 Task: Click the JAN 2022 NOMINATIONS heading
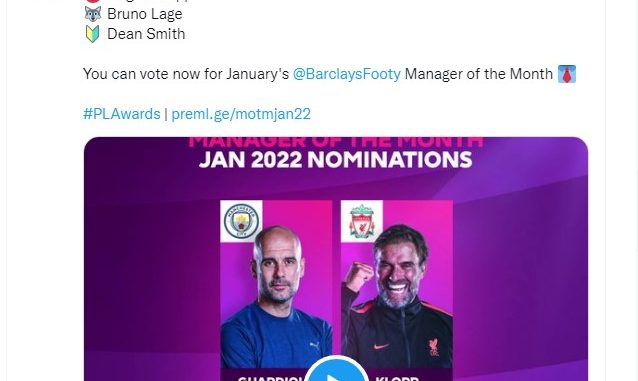pyautogui.click(x=336, y=160)
